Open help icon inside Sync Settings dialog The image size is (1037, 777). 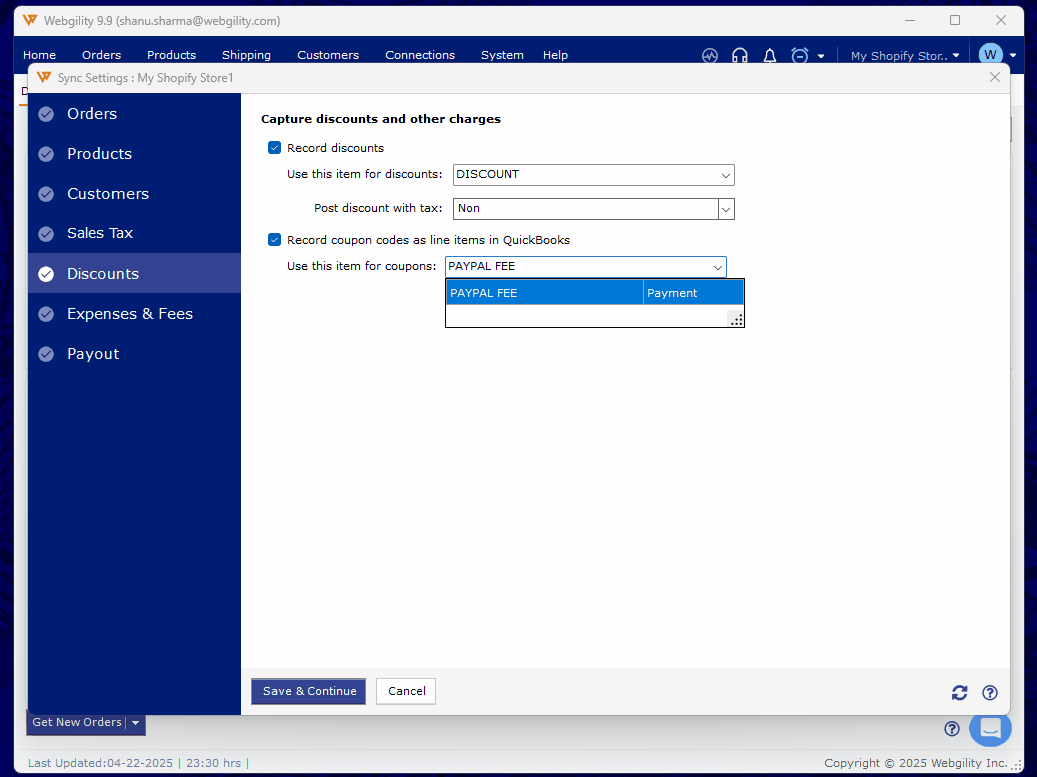pos(990,692)
